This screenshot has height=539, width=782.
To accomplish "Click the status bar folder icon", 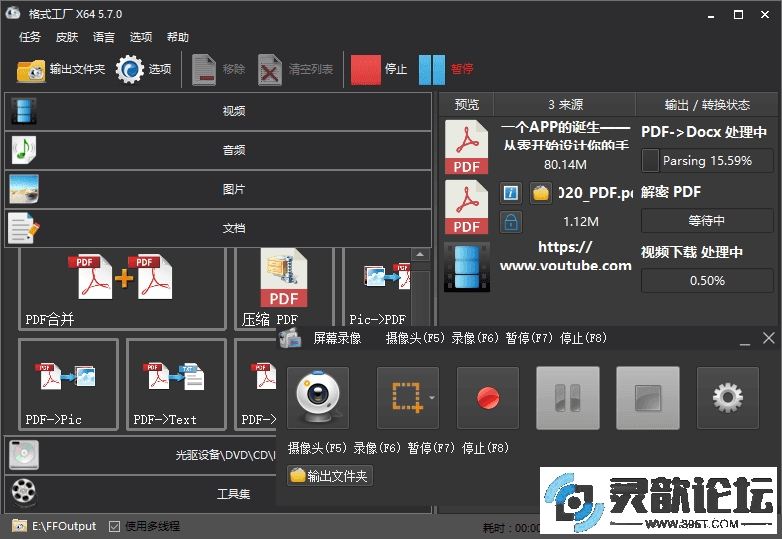I will click(19, 526).
